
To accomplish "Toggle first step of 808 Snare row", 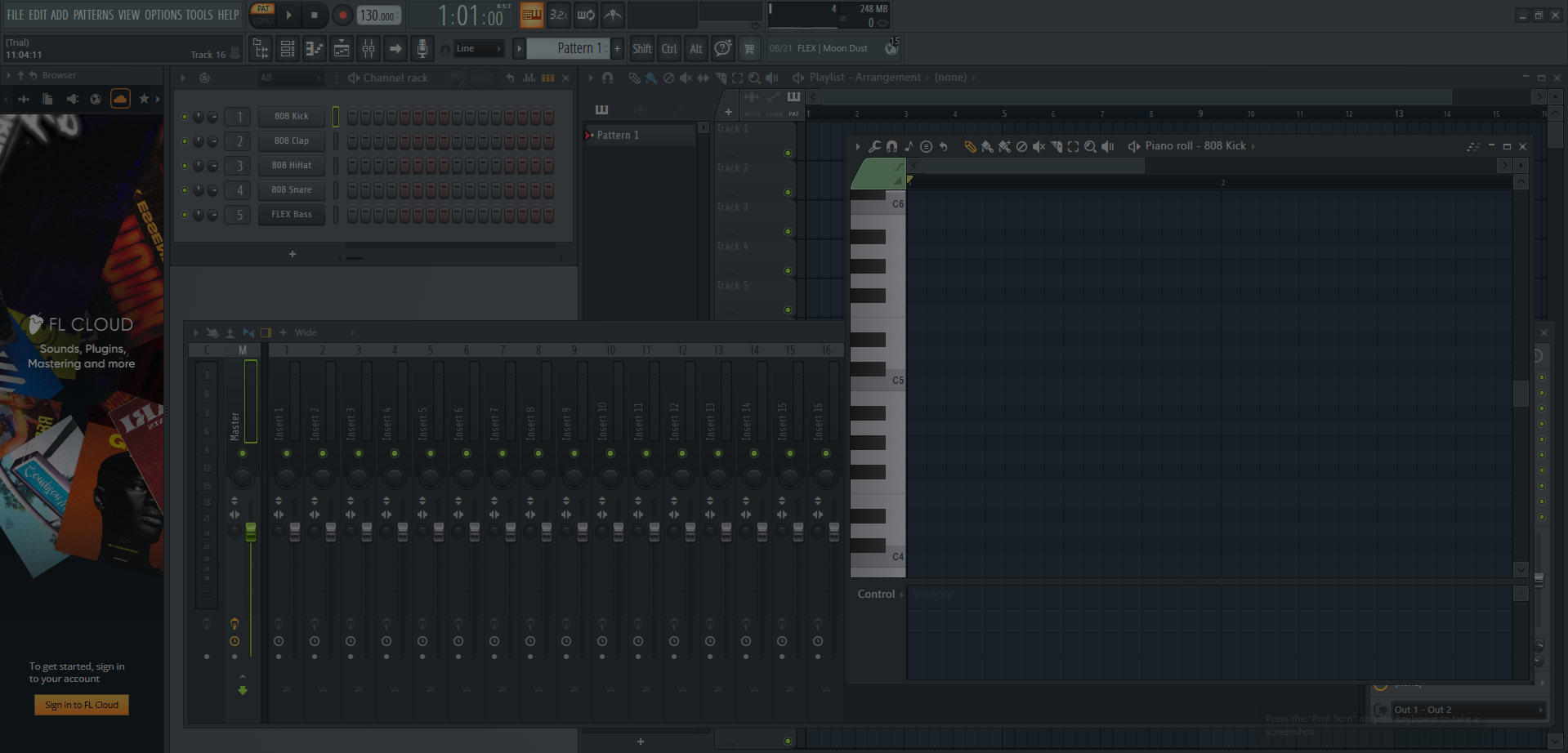I will click(352, 190).
